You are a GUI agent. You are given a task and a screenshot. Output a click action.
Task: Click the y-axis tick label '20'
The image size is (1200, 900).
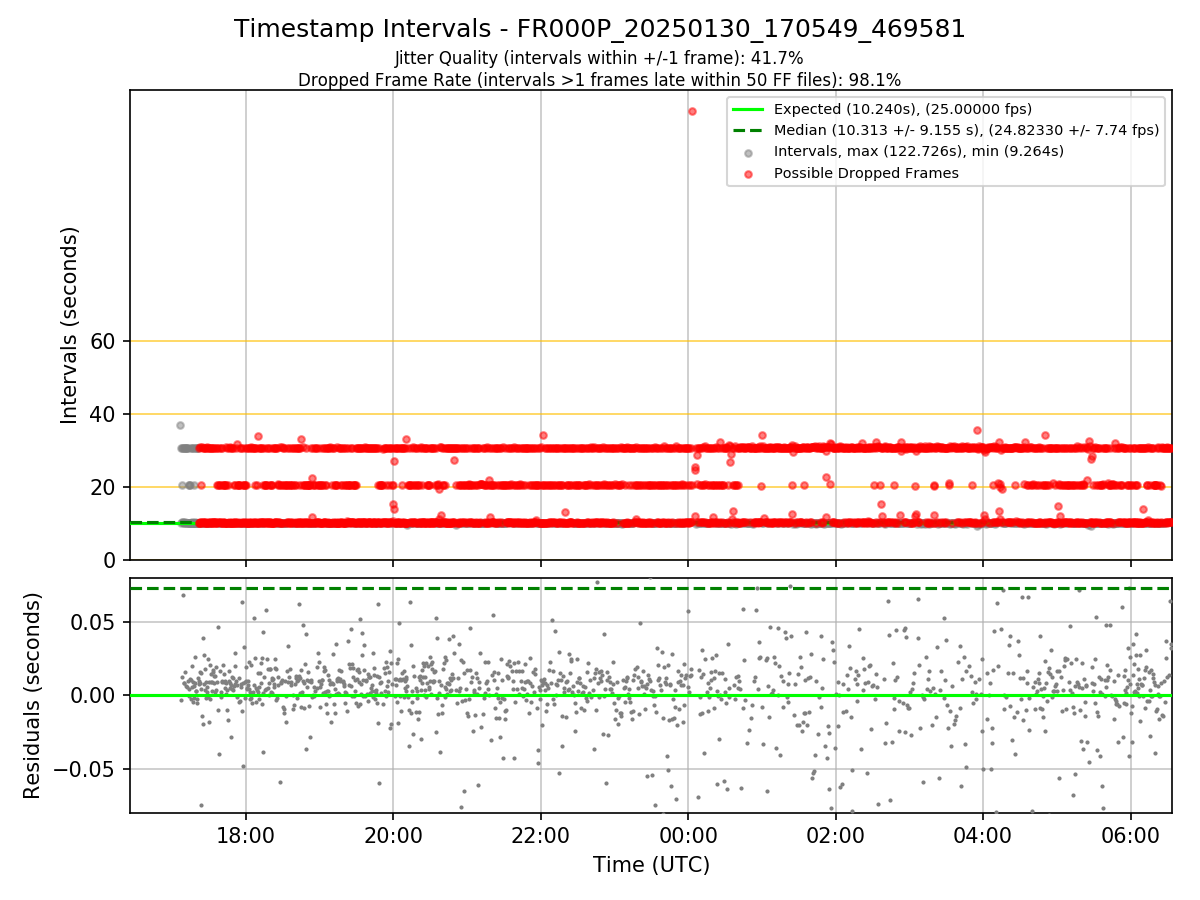pos(103,487)
